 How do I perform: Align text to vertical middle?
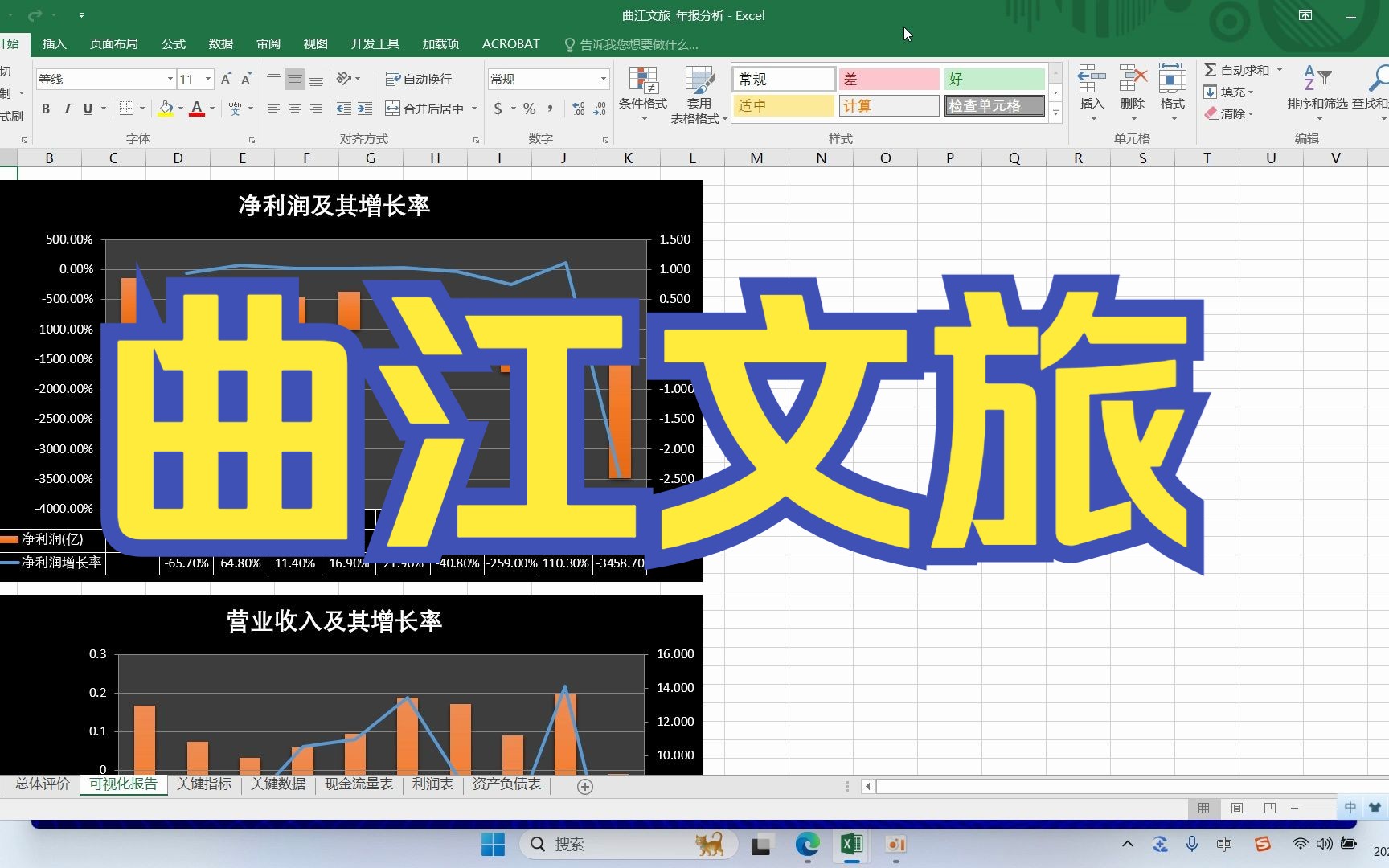[295, 79]
